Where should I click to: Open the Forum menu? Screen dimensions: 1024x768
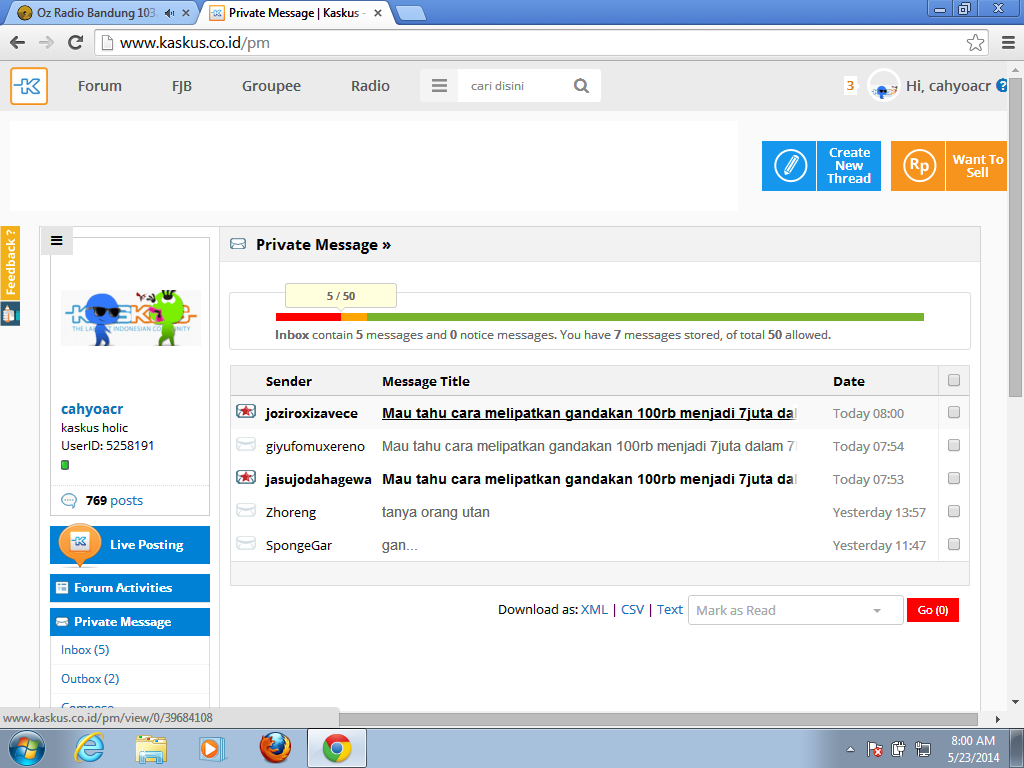(x=100, y=86)
